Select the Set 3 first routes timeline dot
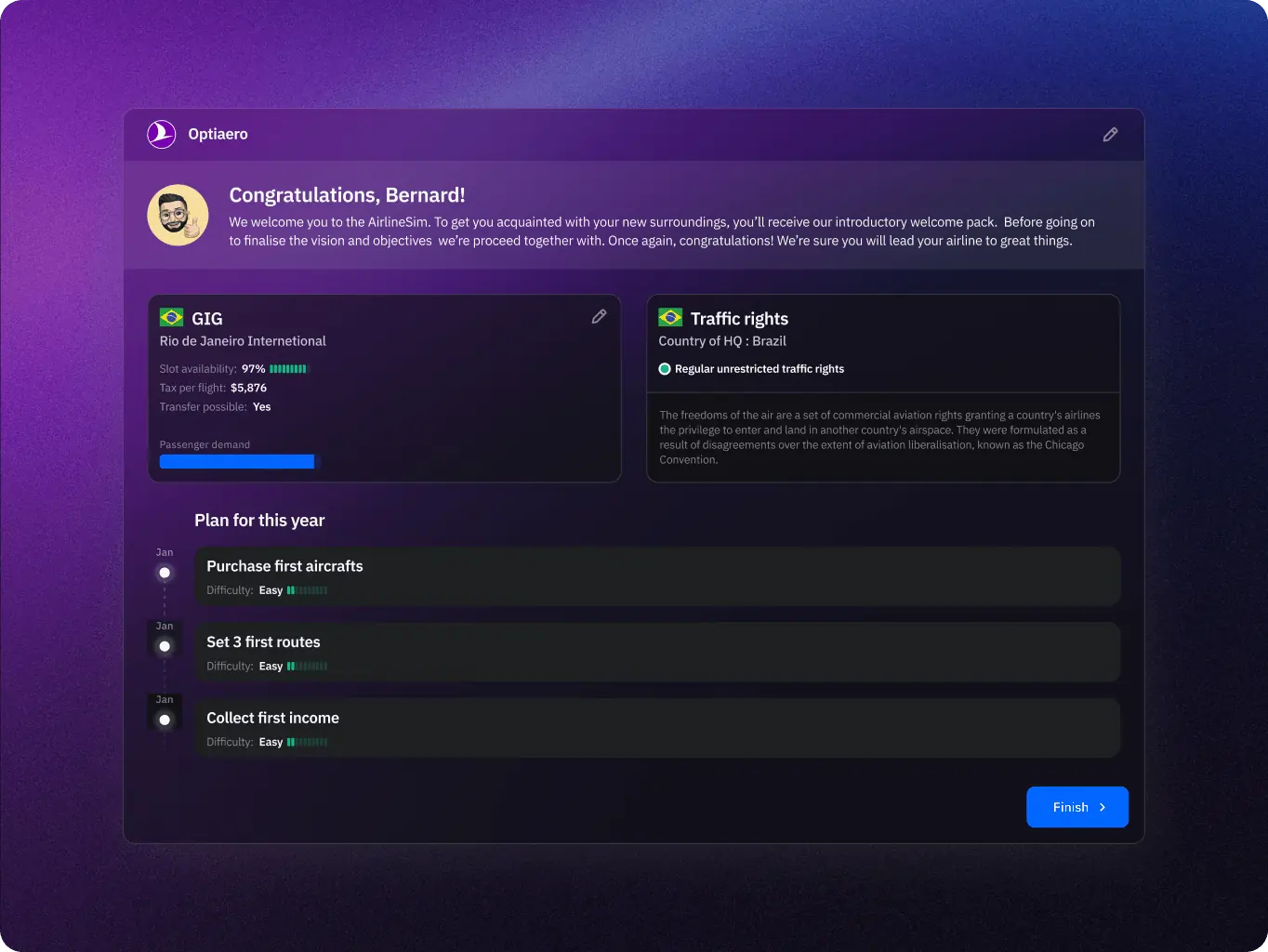The height and width of the screenshot is (952, 1268). 165,646
